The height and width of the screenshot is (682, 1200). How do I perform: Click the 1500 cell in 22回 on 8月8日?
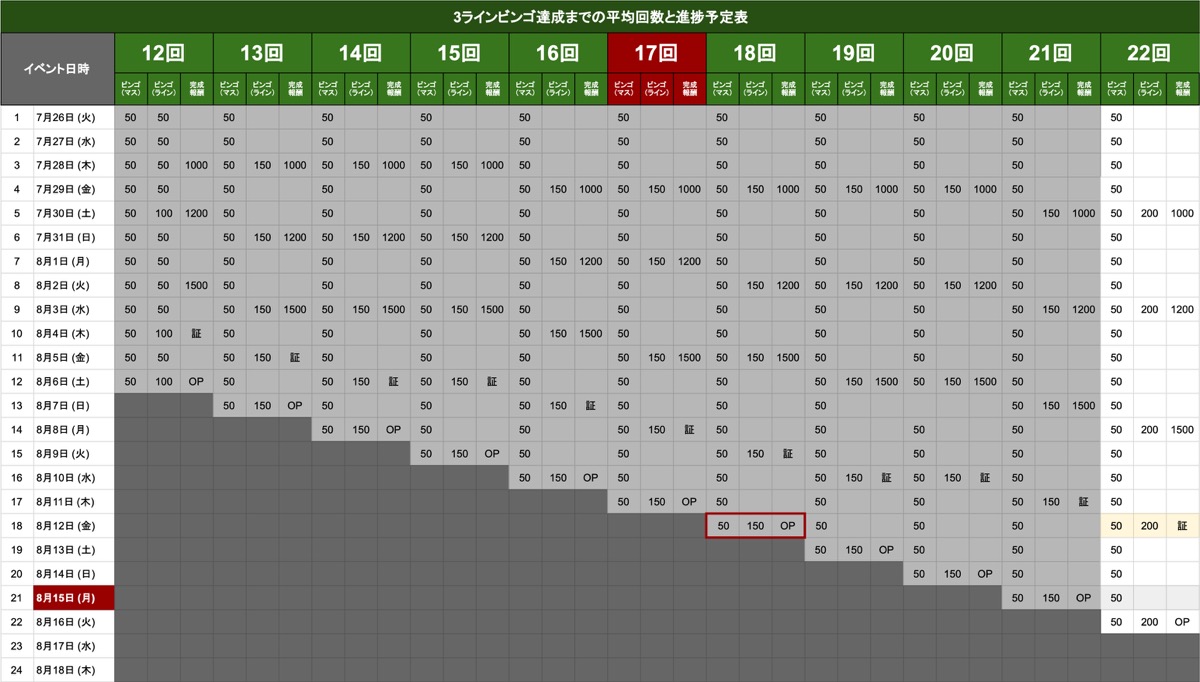point(1182,430)
